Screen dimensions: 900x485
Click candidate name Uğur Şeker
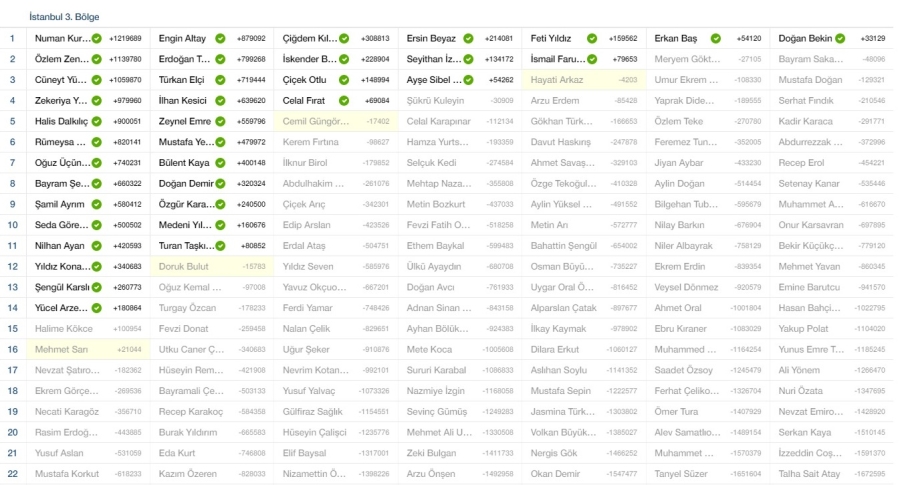[x=306, y=349]
